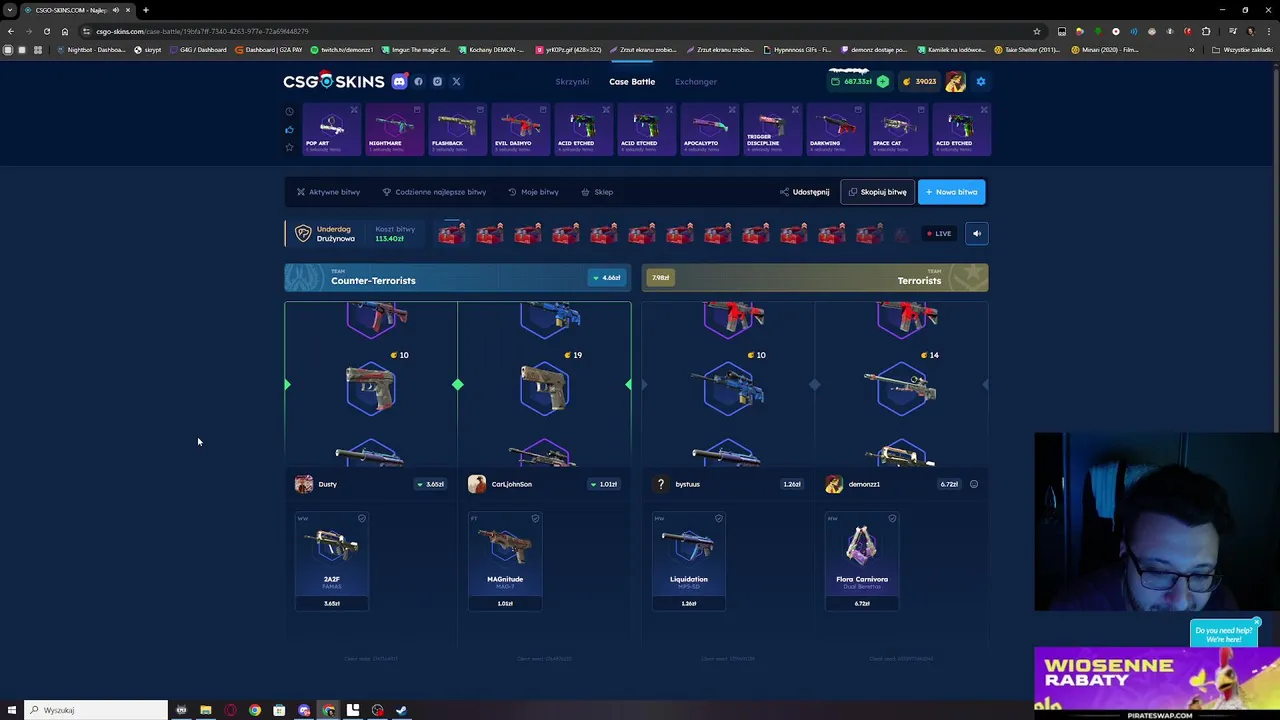Viewport: 1280px width, 720px height.
Task: Click the Skopiuj bitwę button
Action: point(877,192)
